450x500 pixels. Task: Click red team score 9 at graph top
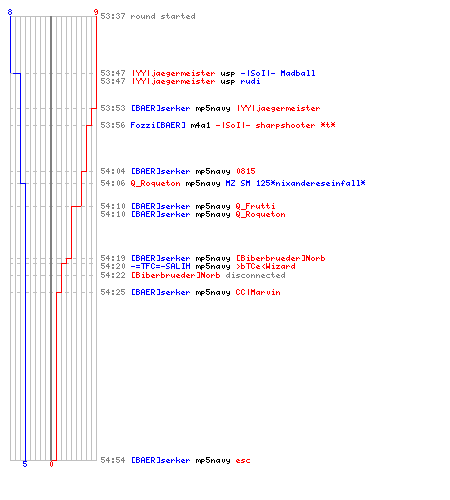point(96,12)
